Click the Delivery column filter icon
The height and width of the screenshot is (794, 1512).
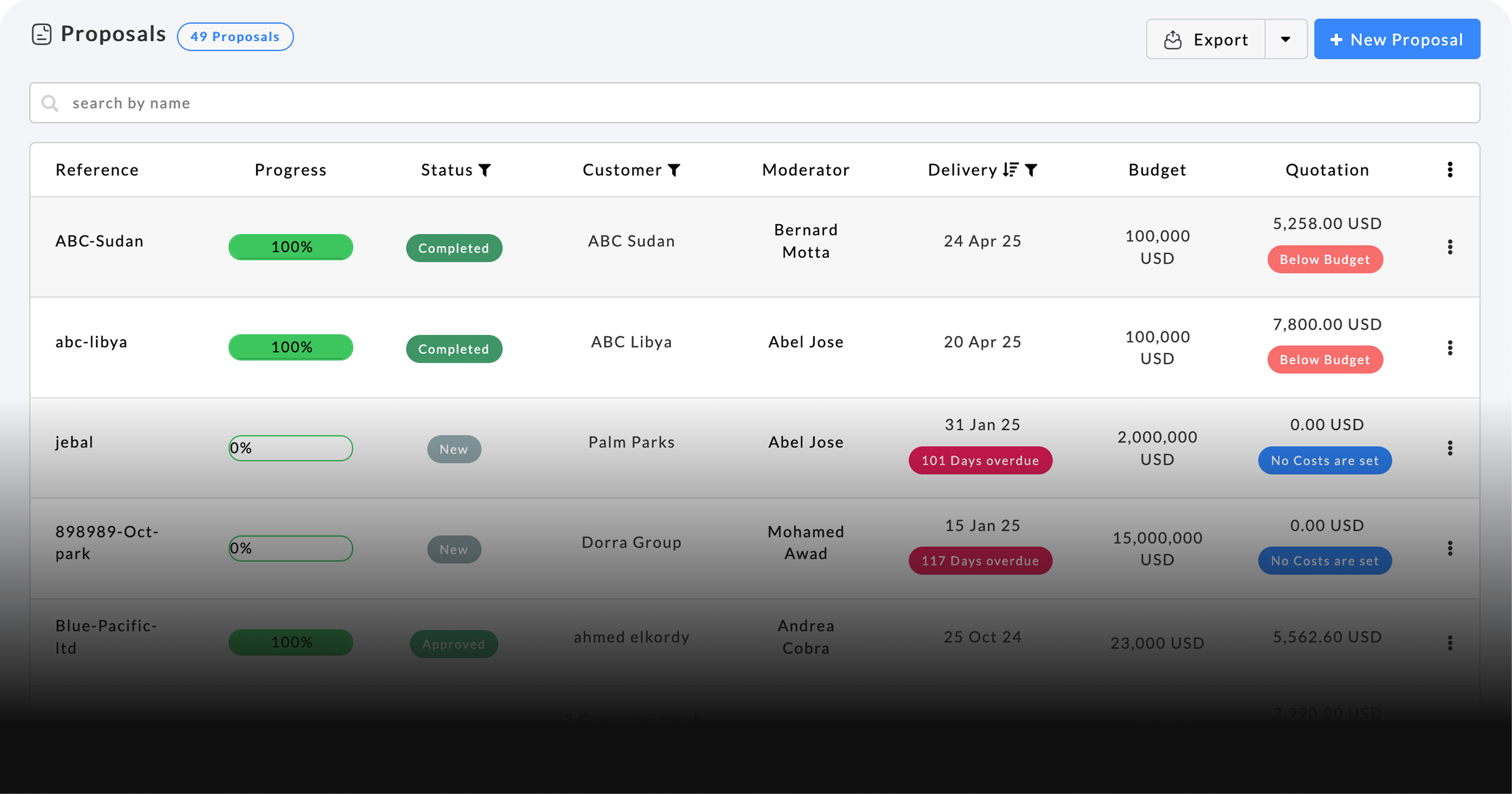coord(1031,170)
